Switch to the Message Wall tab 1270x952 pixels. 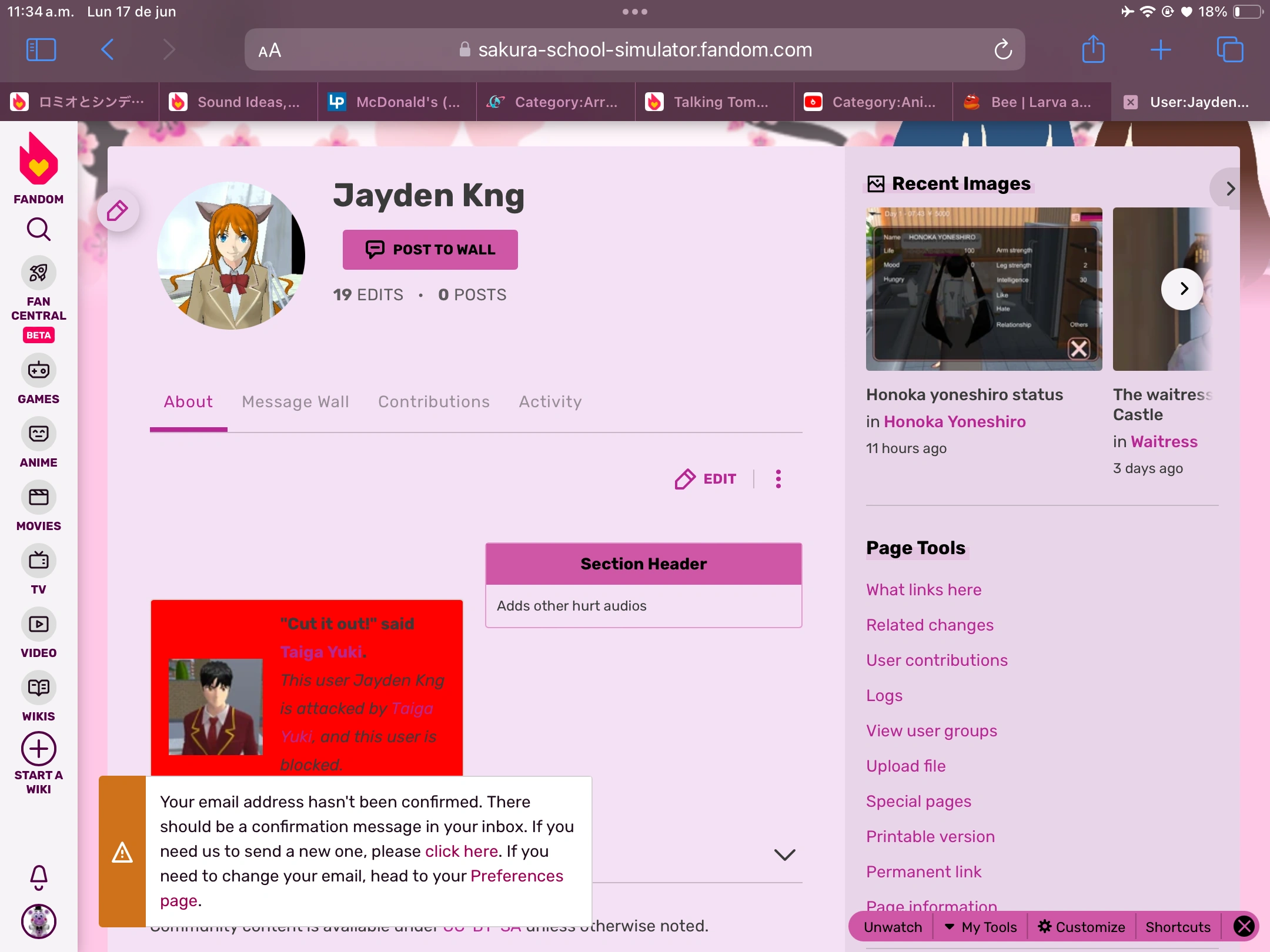pos(295,402)
